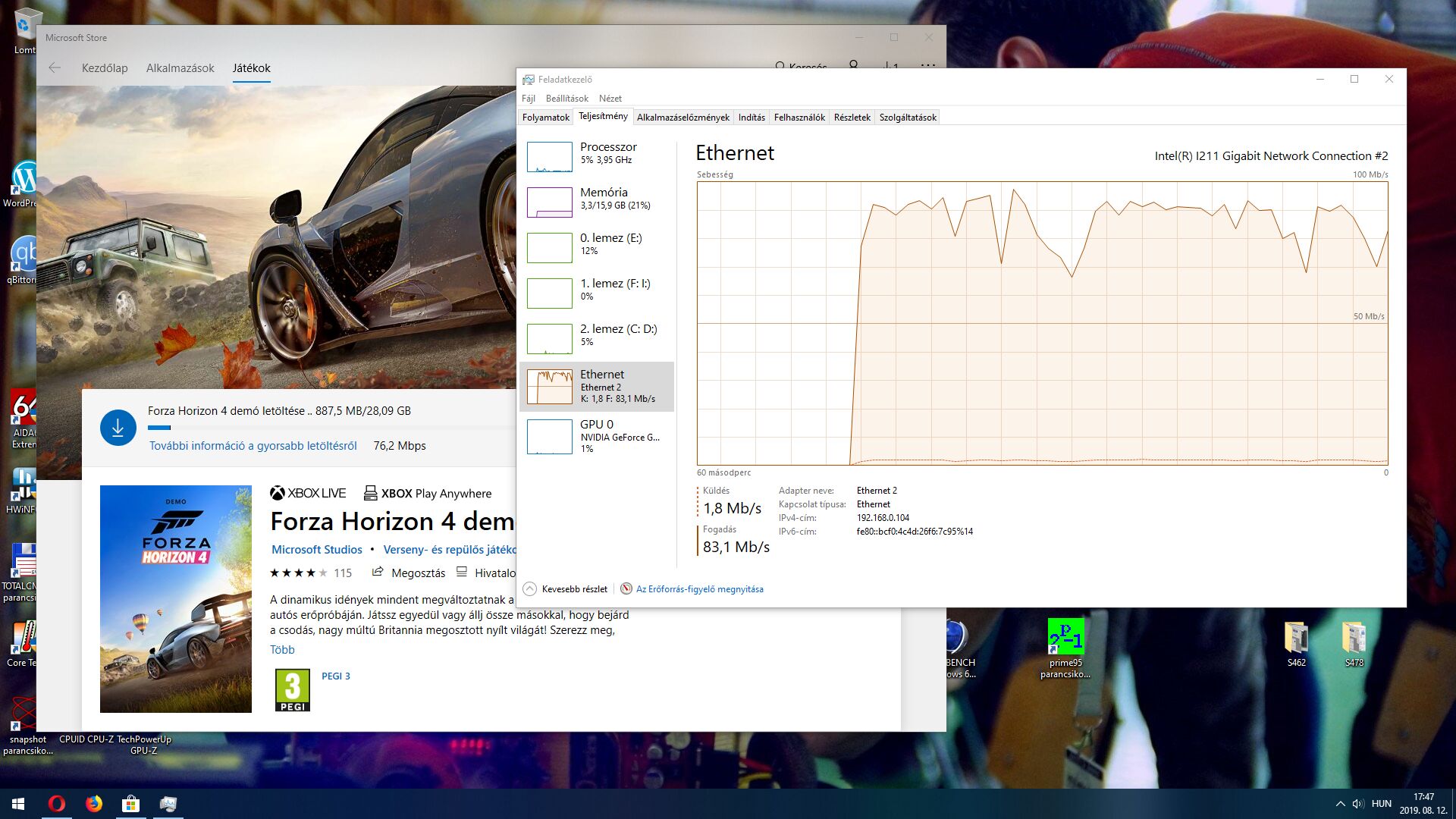Viewport: 1456px width, 819px height.
Task: Click the IPv4 address 192.168.0.104
Action: [x=883, y=518]
